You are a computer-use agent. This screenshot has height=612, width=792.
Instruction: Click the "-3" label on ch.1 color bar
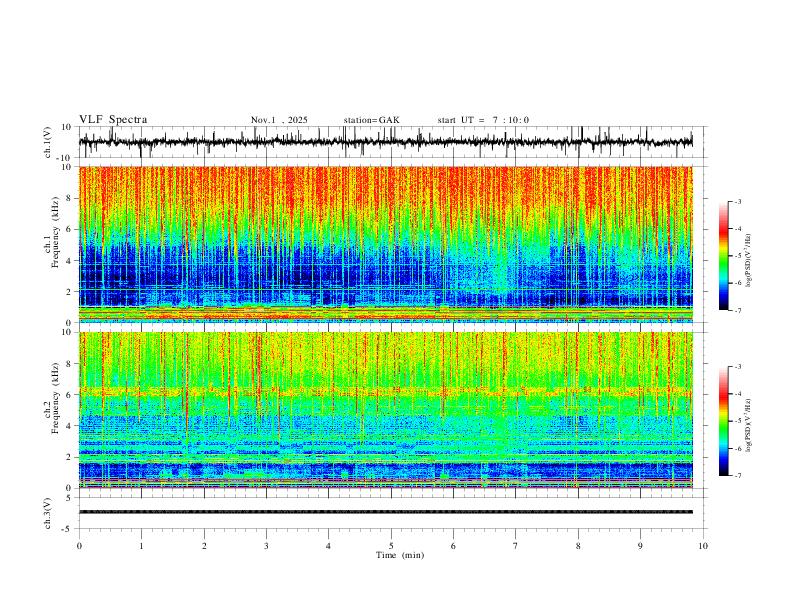(737, 201)
